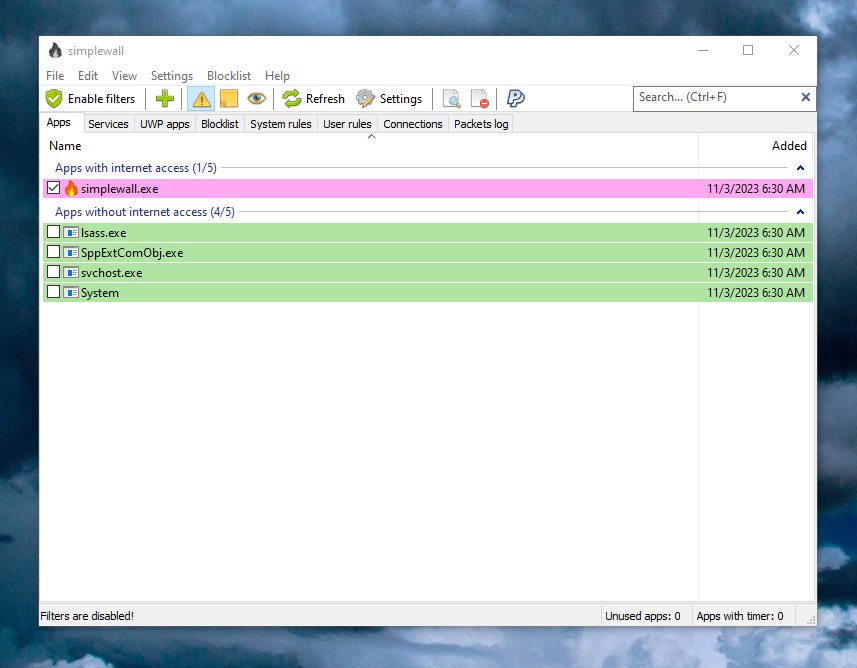Screen dimensions: 857x668
Task: Check the lsass.exe checkbox
Action: pos(53,232)
